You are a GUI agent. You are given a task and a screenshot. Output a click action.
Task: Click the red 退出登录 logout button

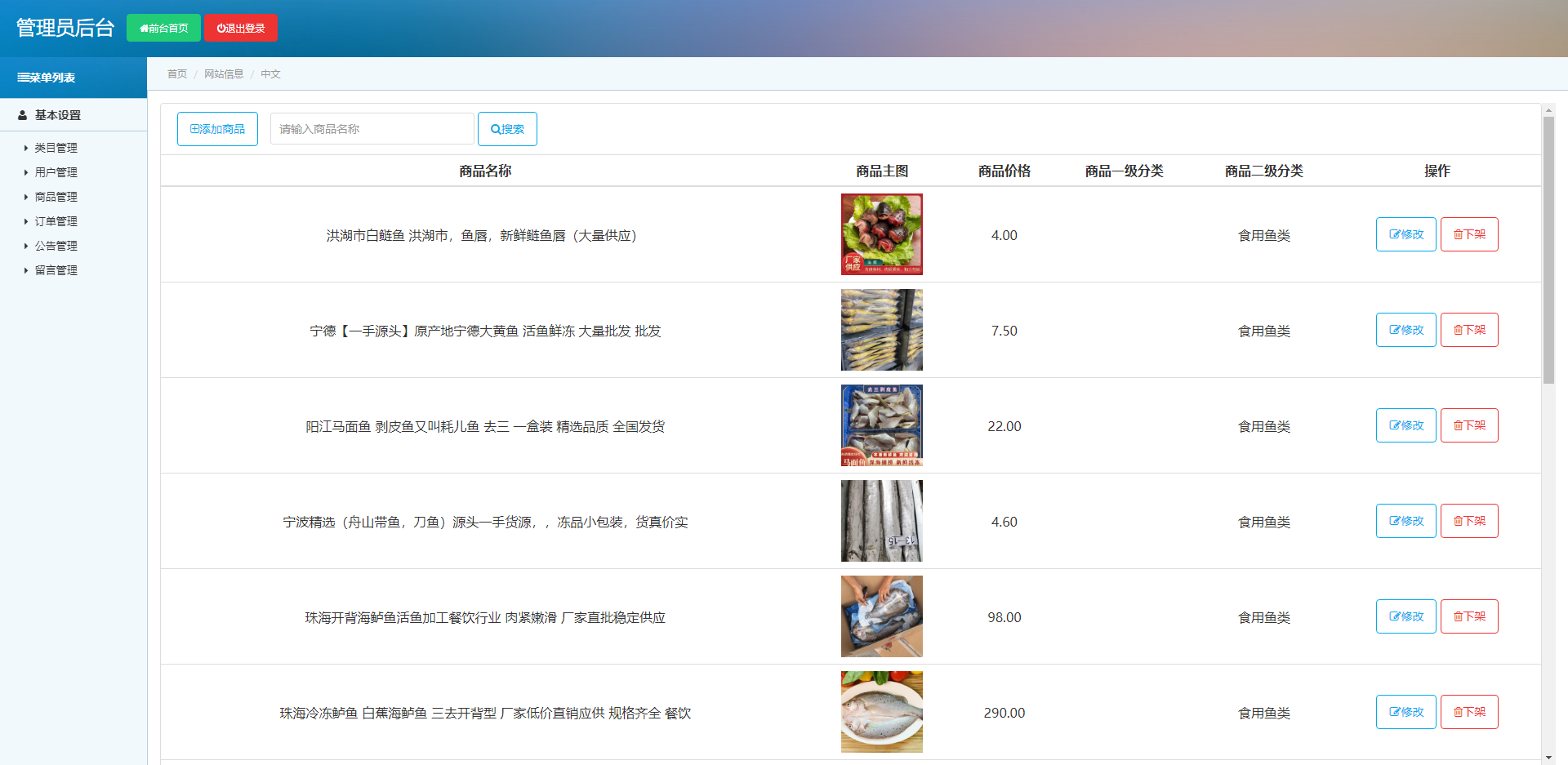[240, 28]
